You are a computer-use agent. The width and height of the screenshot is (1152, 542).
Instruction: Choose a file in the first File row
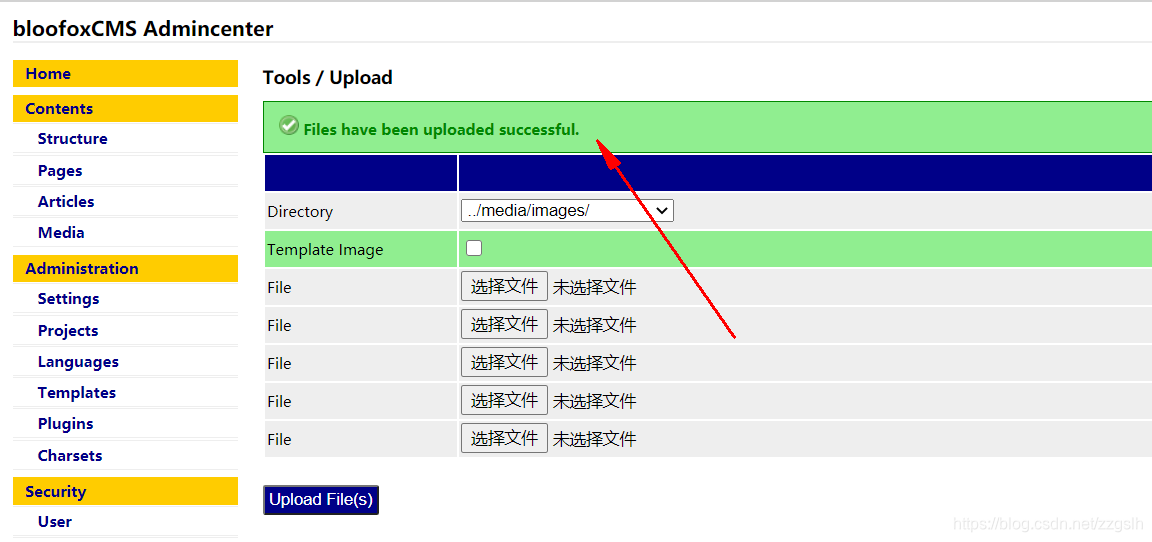(504, 286)
